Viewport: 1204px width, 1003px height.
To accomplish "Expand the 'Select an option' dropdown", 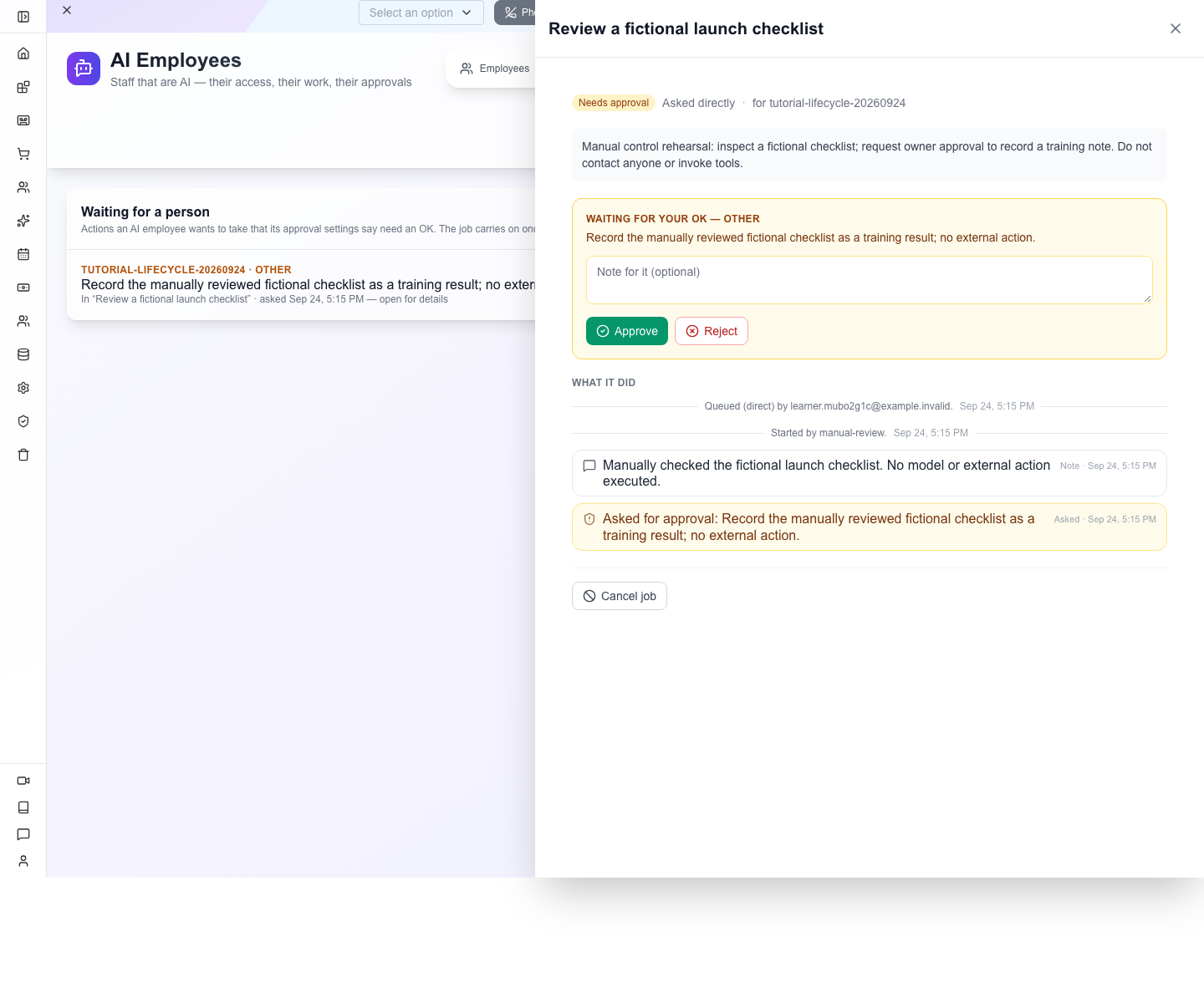I will 421,13.
